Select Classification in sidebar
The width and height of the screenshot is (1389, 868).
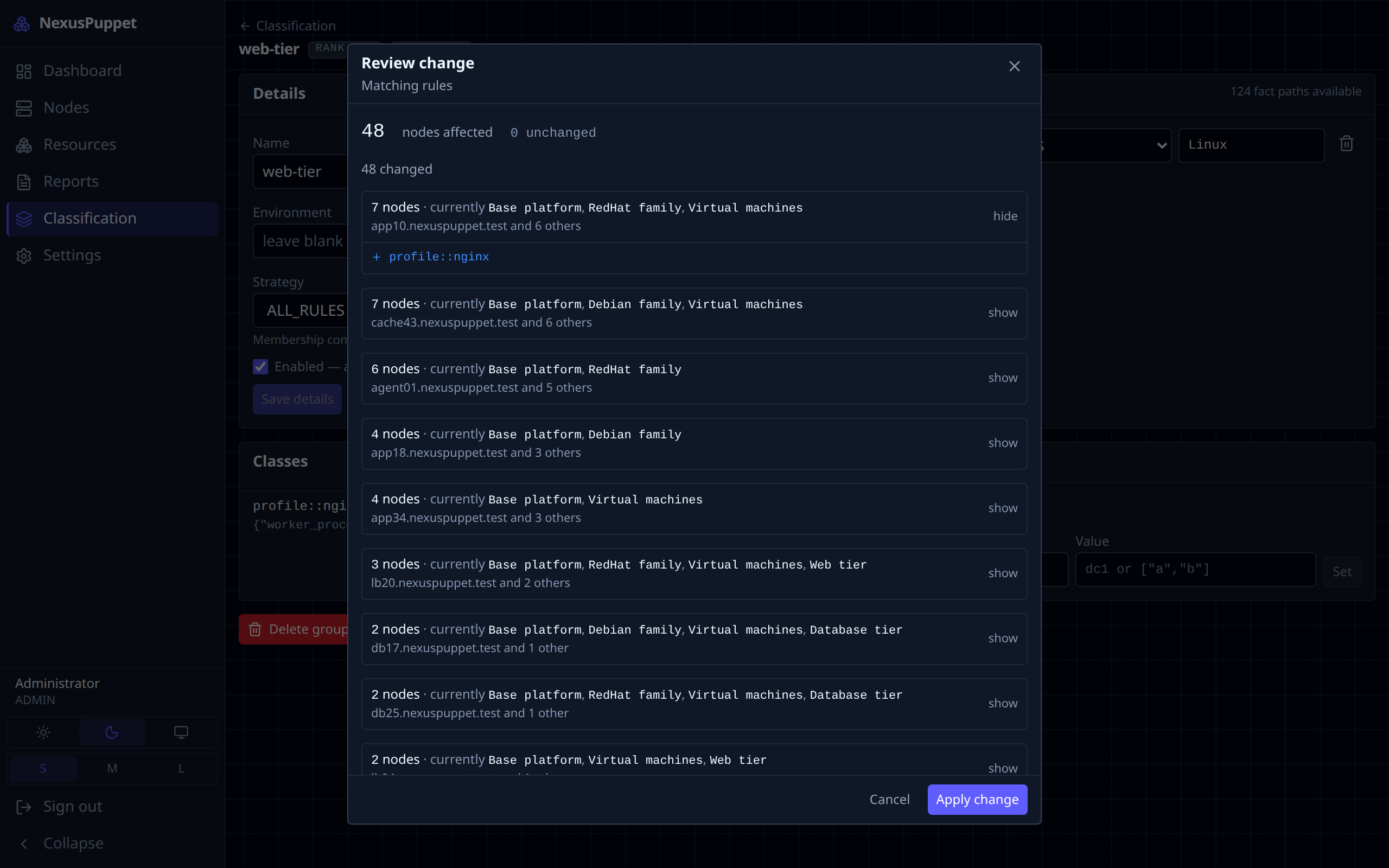[112, 218]
